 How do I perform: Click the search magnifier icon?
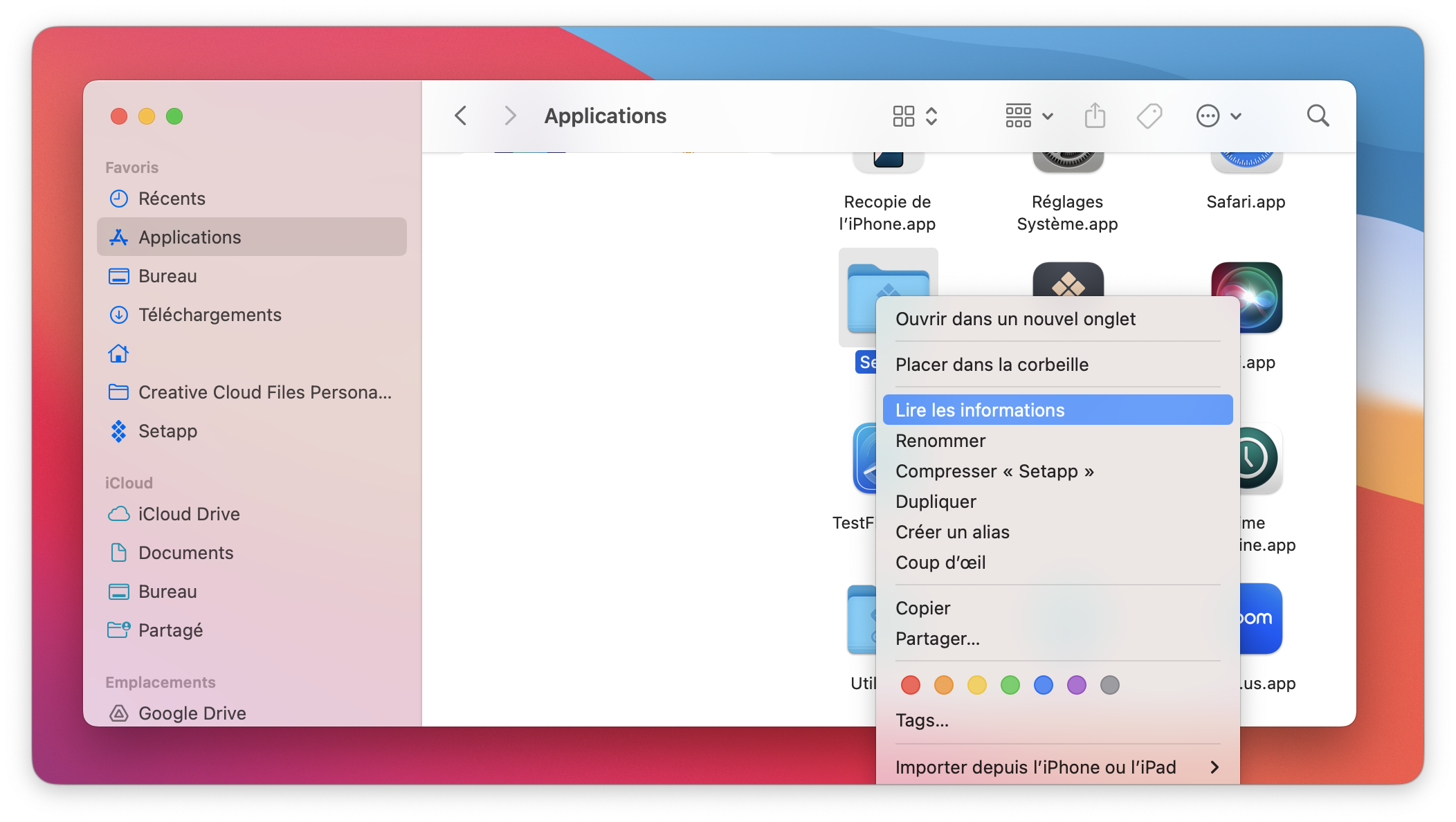tap(1318, 116)
